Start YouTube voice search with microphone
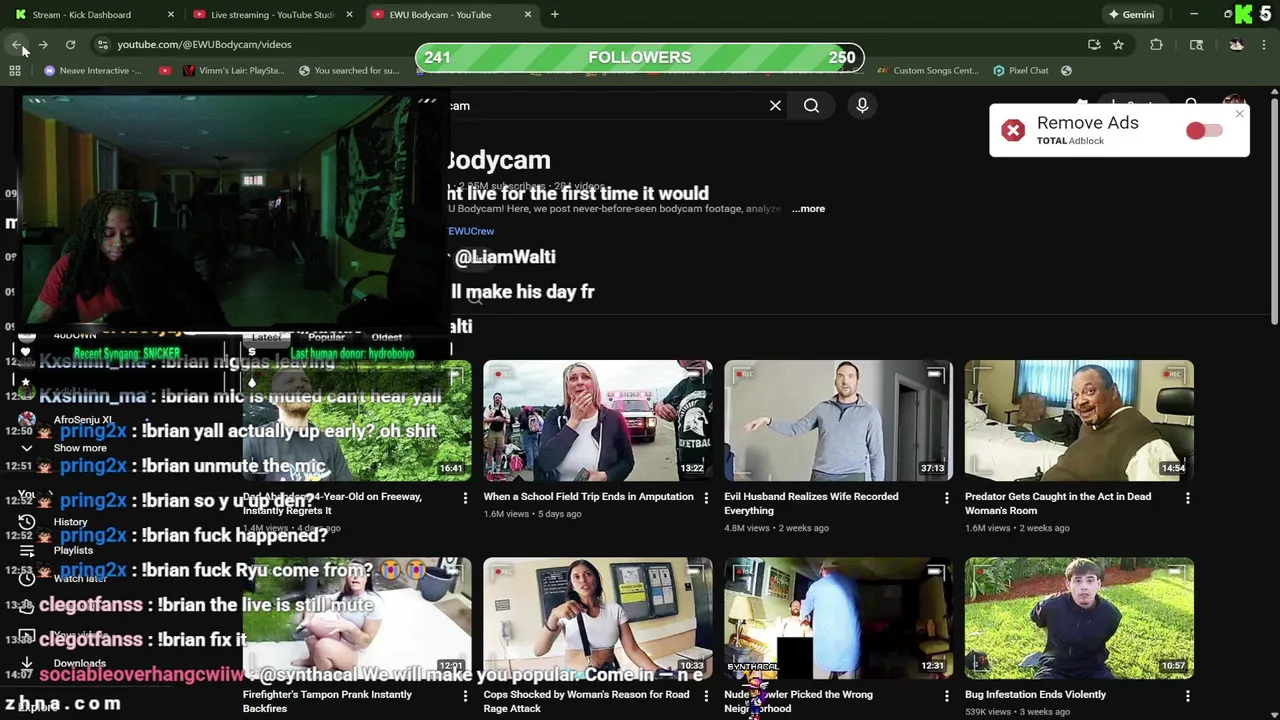 coord(862,105)
